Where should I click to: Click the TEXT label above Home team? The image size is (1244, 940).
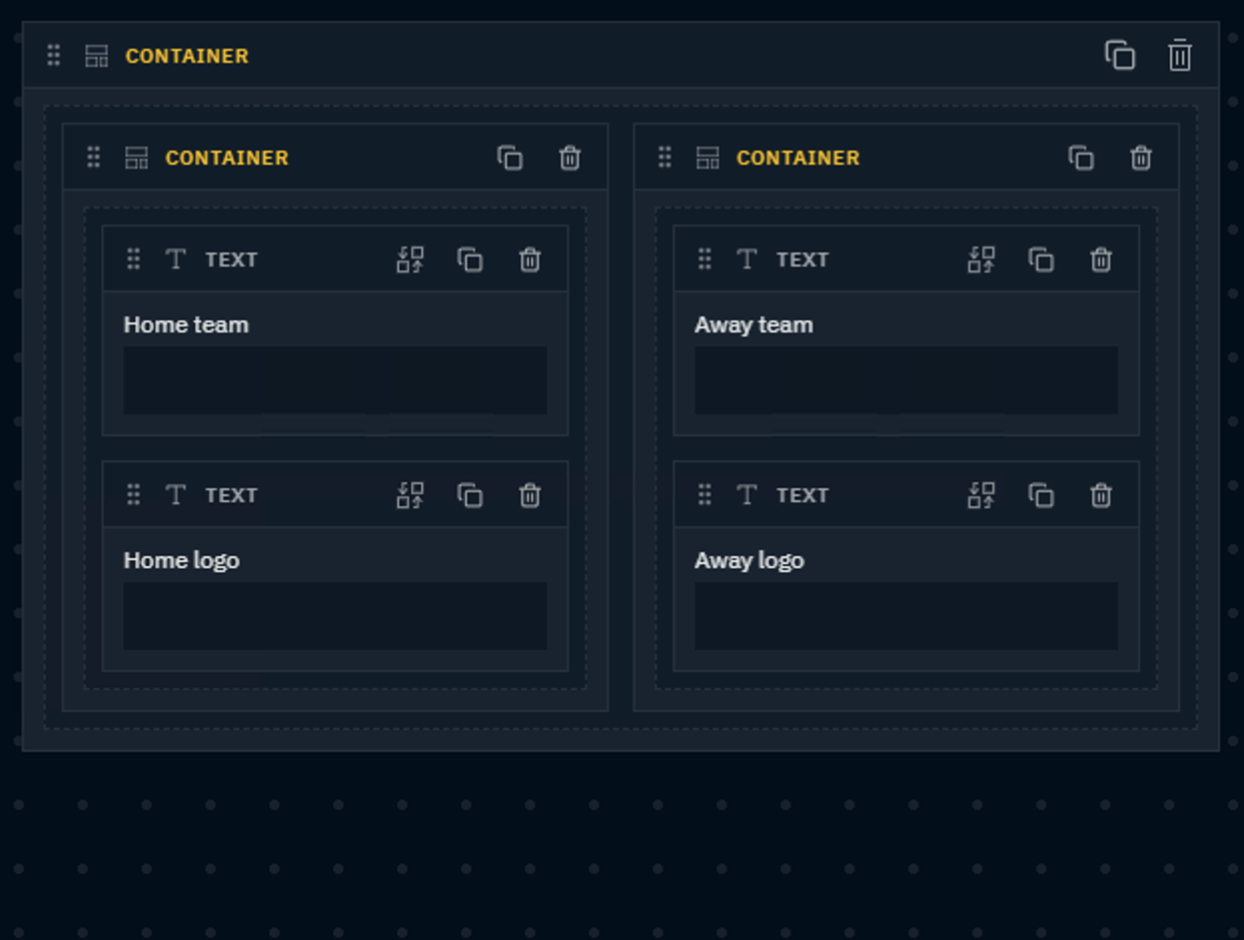coord(232,260)
